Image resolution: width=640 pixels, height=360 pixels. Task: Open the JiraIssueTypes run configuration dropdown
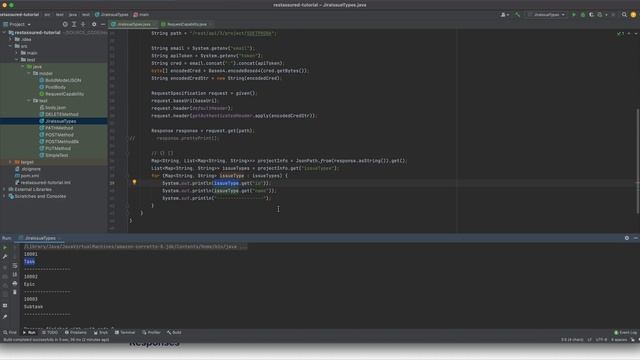click(x=547, y=15)
